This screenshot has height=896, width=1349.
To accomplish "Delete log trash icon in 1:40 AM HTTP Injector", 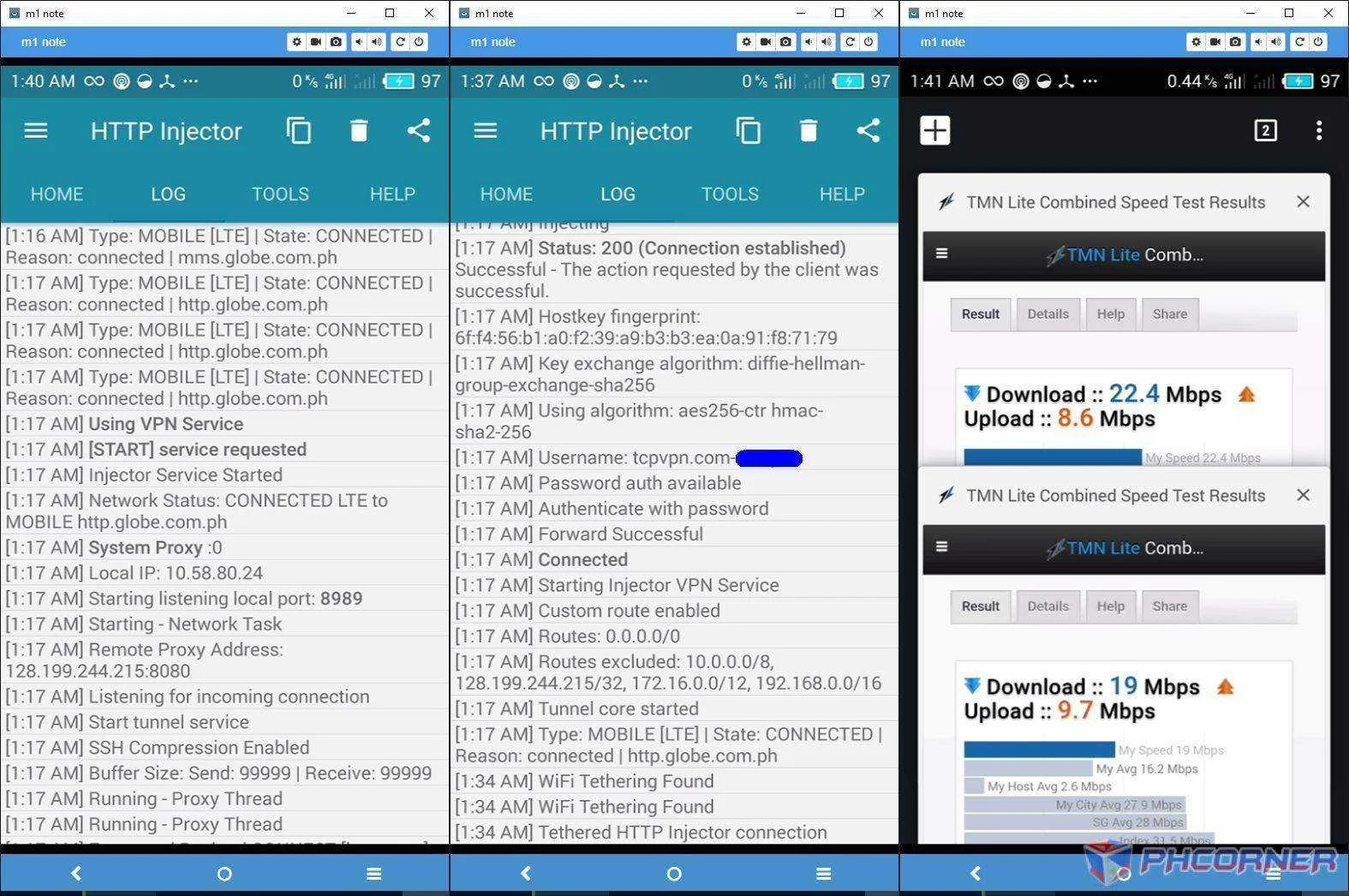I will (x=359, y=130).
